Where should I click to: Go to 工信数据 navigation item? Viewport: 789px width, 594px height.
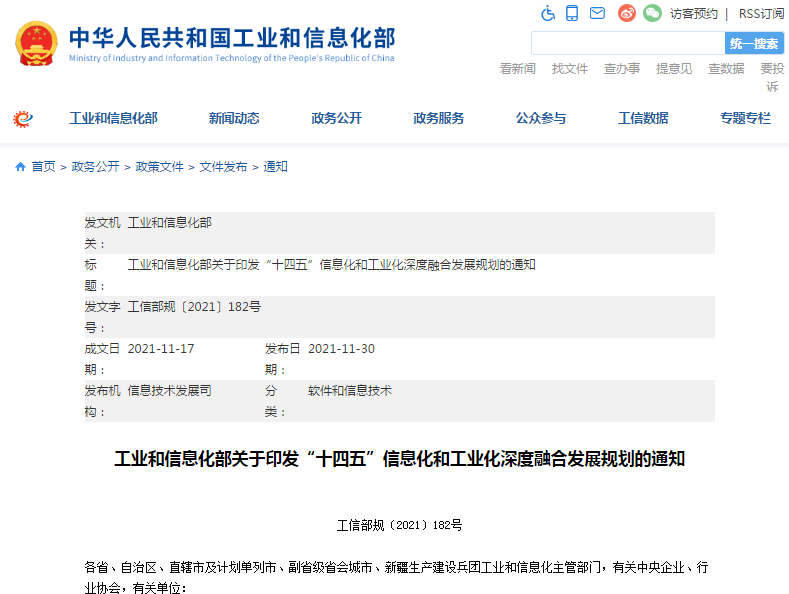point(643,118)
